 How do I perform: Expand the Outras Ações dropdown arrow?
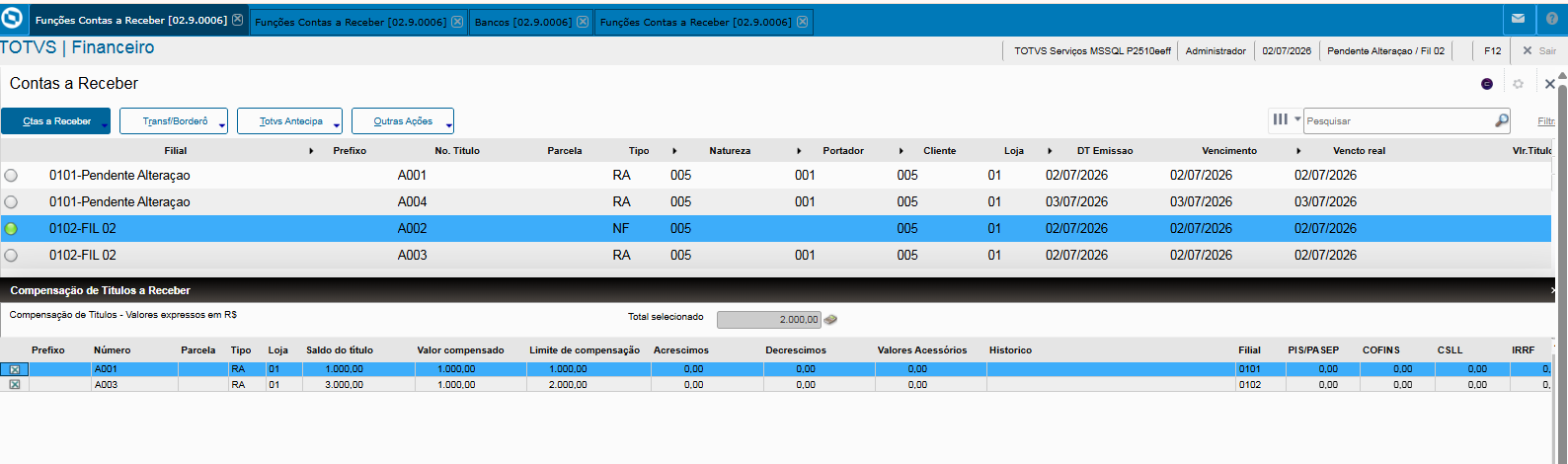click(x=449, y=125)
